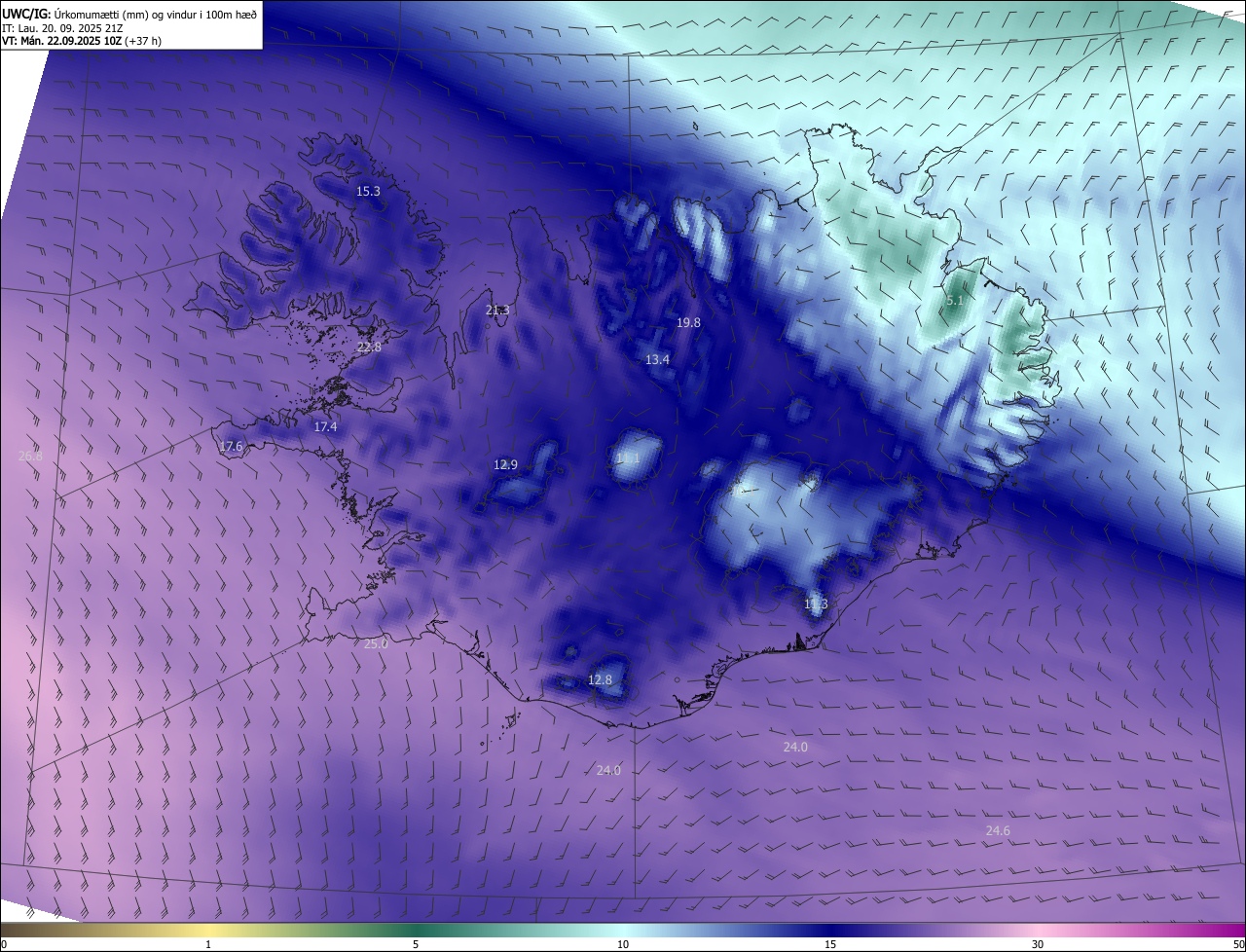Image resolution: width=1246 pixels, height=952 pixels.
Task: Click the 5.1 value in the green area
Action: point(955,302)
